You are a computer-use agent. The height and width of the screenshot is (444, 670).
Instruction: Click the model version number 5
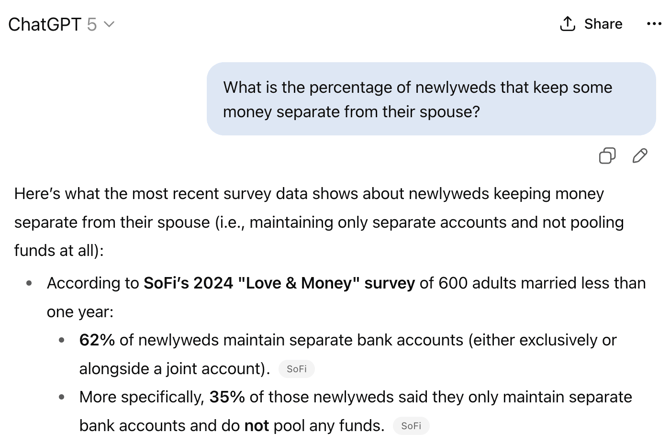point(91,24)
